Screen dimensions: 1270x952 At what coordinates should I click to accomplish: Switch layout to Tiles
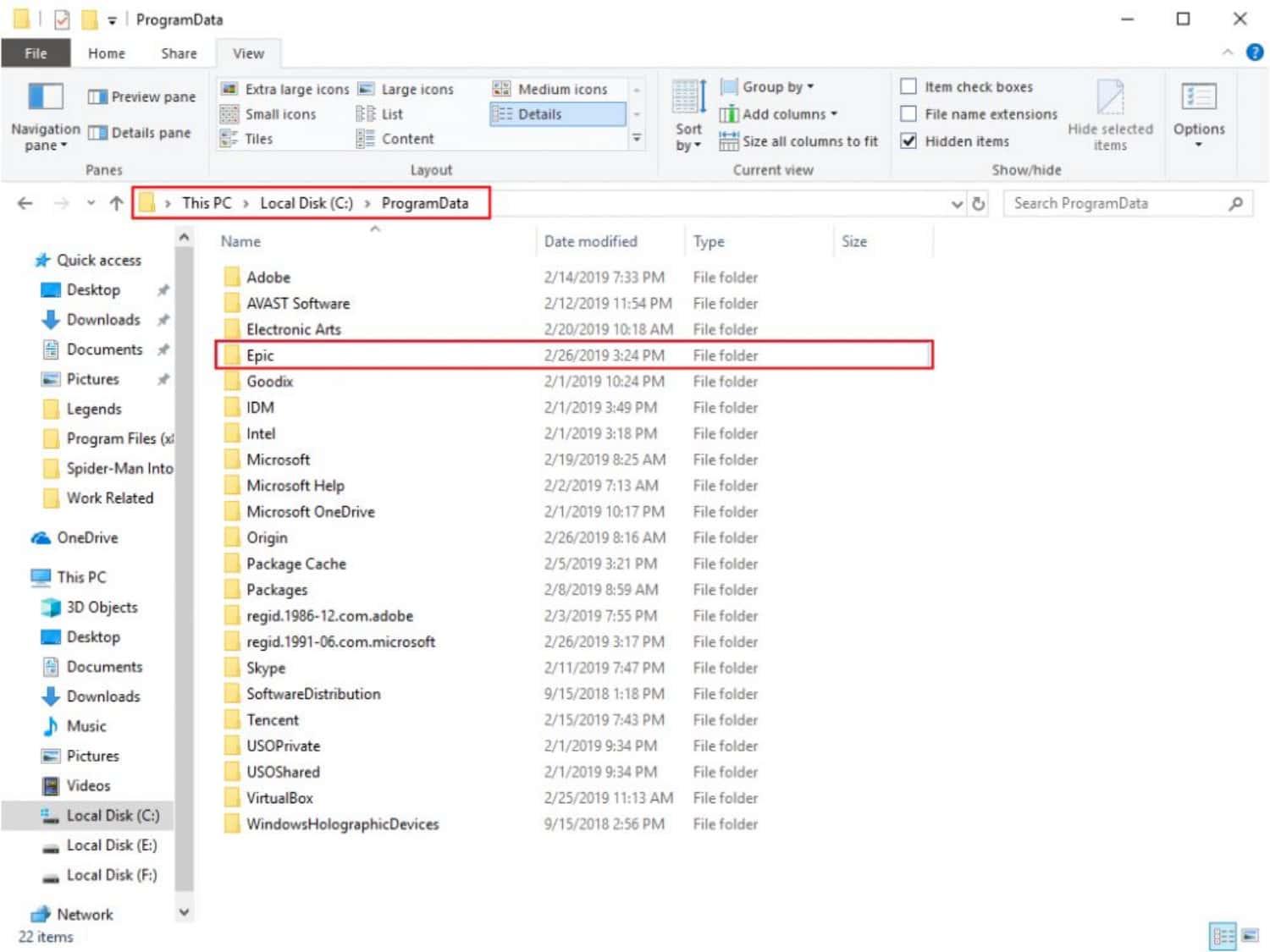point(247,139)
